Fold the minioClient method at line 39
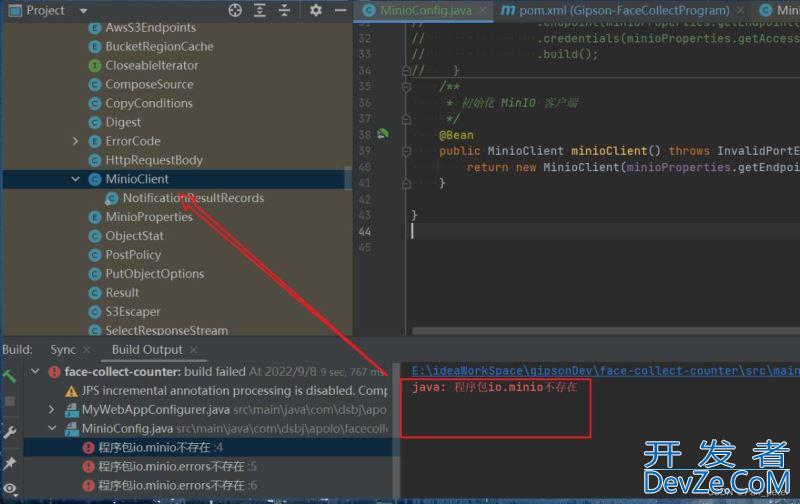Screen dimensions: 800x504 tap(407, 151)
